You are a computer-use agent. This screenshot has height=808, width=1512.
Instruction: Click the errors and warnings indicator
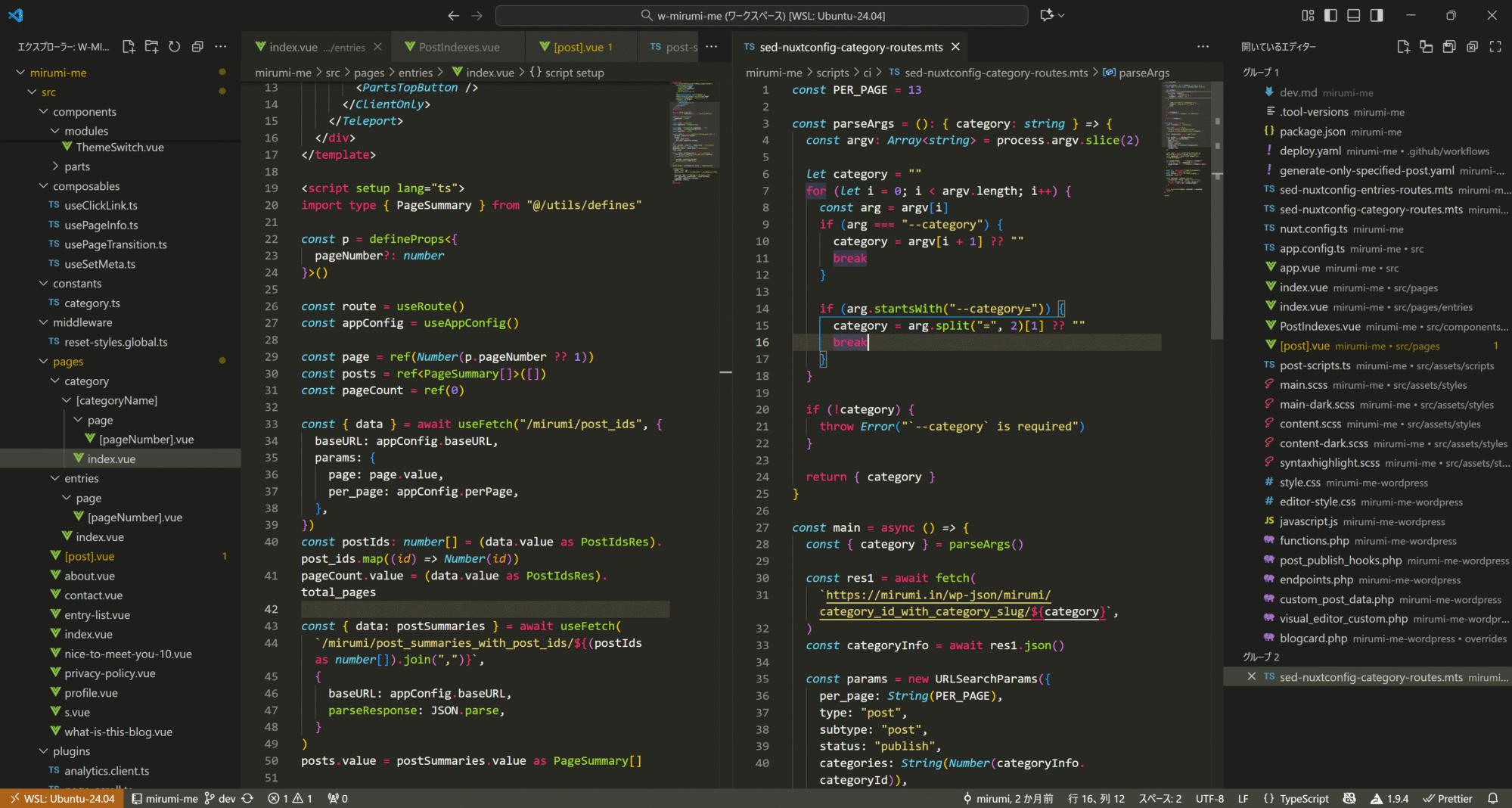(x=290, y=798)
